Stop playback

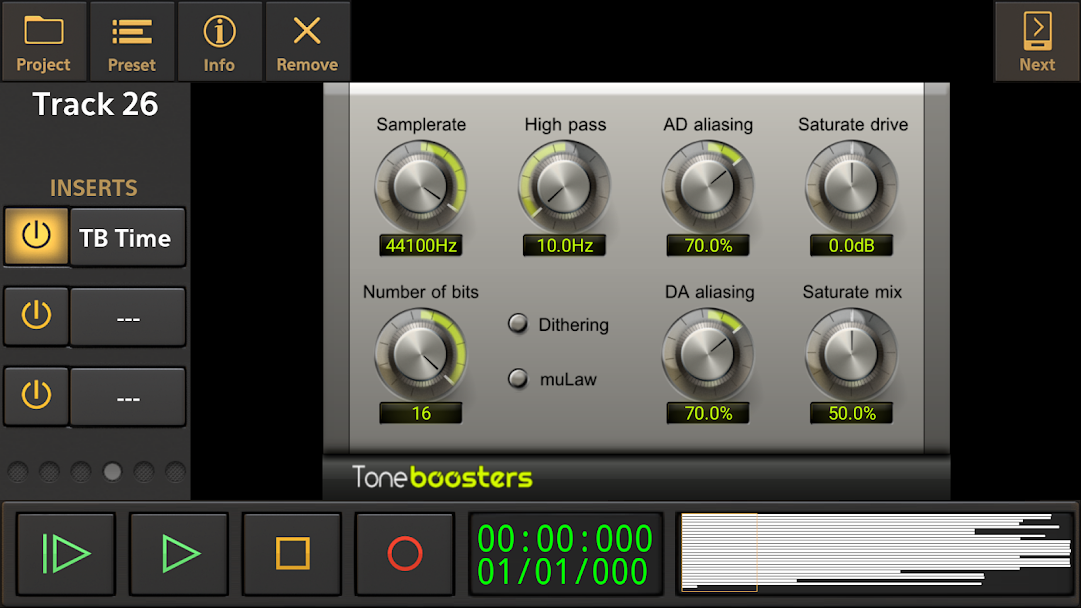pos(292,554)
